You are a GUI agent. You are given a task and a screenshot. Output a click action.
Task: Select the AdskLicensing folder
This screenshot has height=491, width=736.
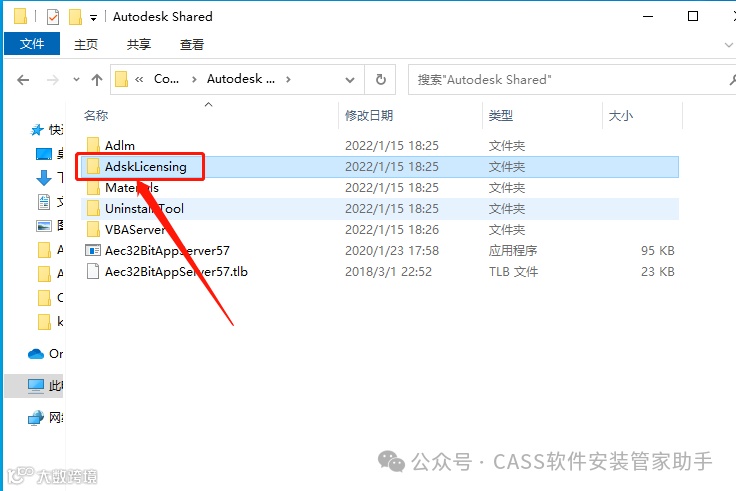(379, 167)
